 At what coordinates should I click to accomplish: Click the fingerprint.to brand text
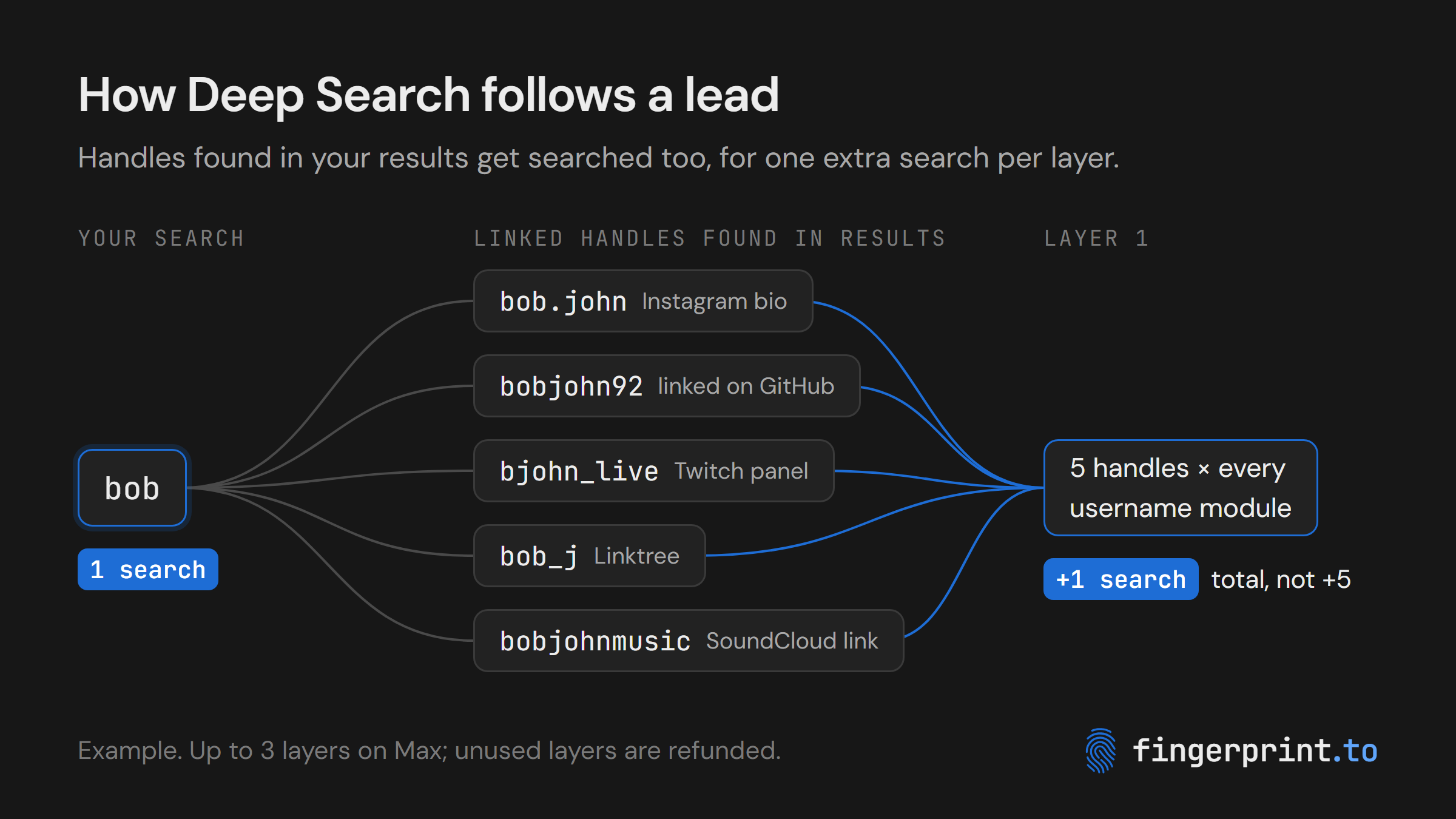(x=1255, y=751)
